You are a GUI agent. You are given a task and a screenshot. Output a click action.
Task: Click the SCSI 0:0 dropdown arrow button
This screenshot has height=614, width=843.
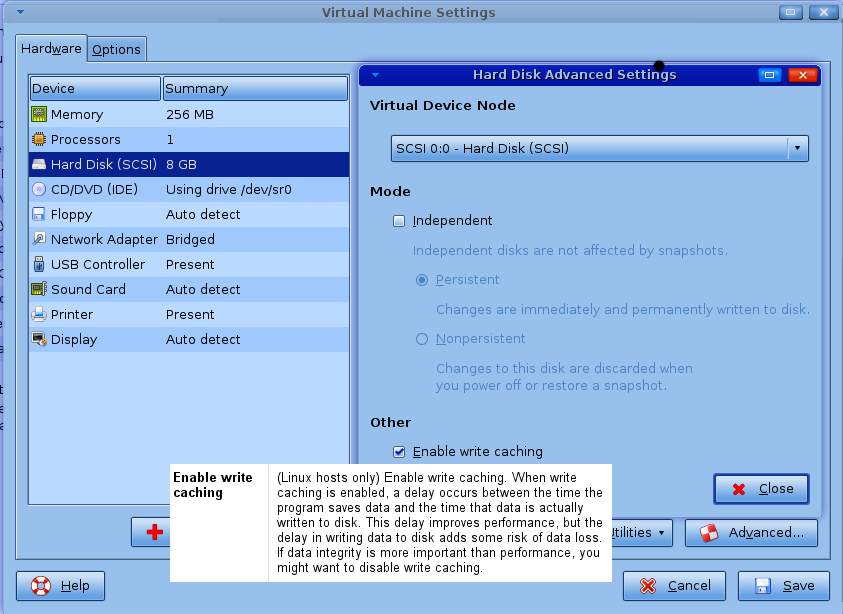point(798,148)
